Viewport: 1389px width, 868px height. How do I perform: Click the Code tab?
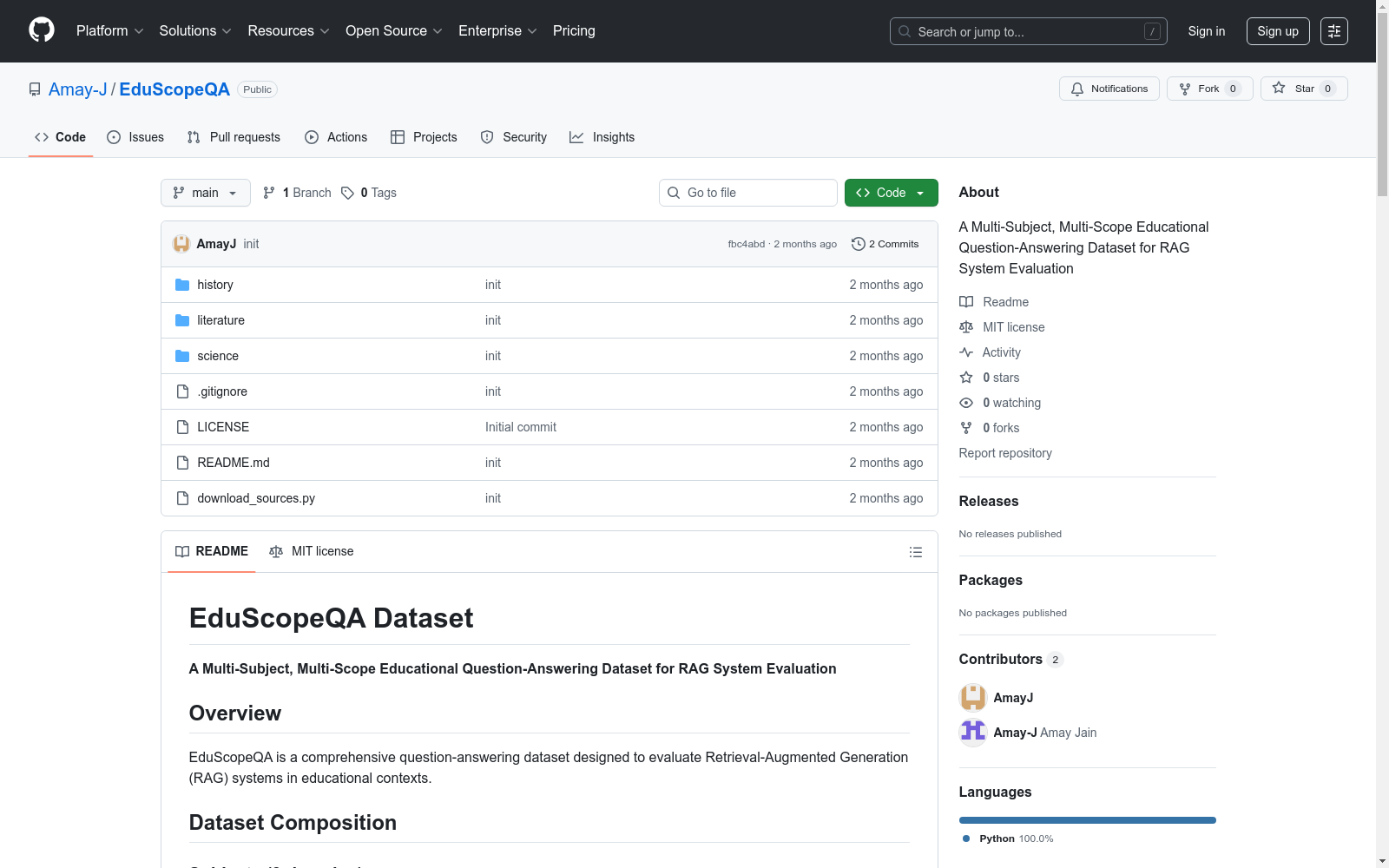(x=61, y=137)
